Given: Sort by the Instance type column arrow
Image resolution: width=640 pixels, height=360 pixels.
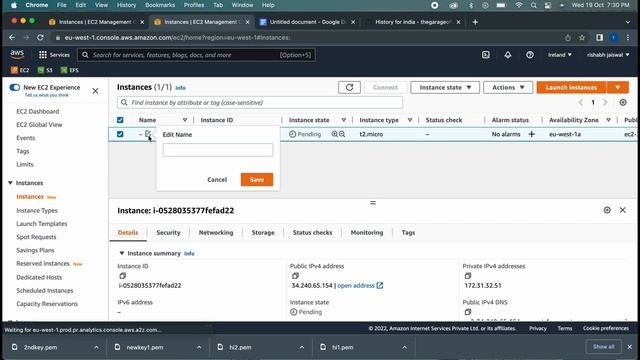Looking at the screenshot, I should [x=410, y=120].
